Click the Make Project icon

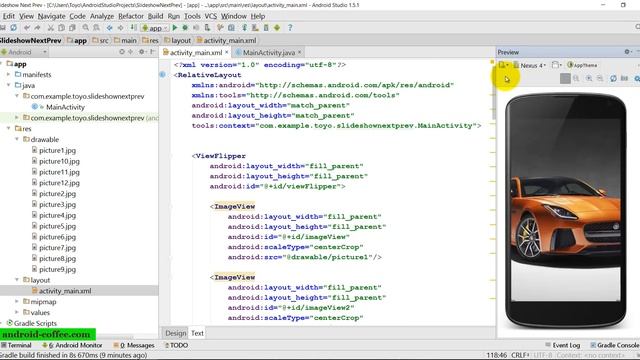pos(133,28)
